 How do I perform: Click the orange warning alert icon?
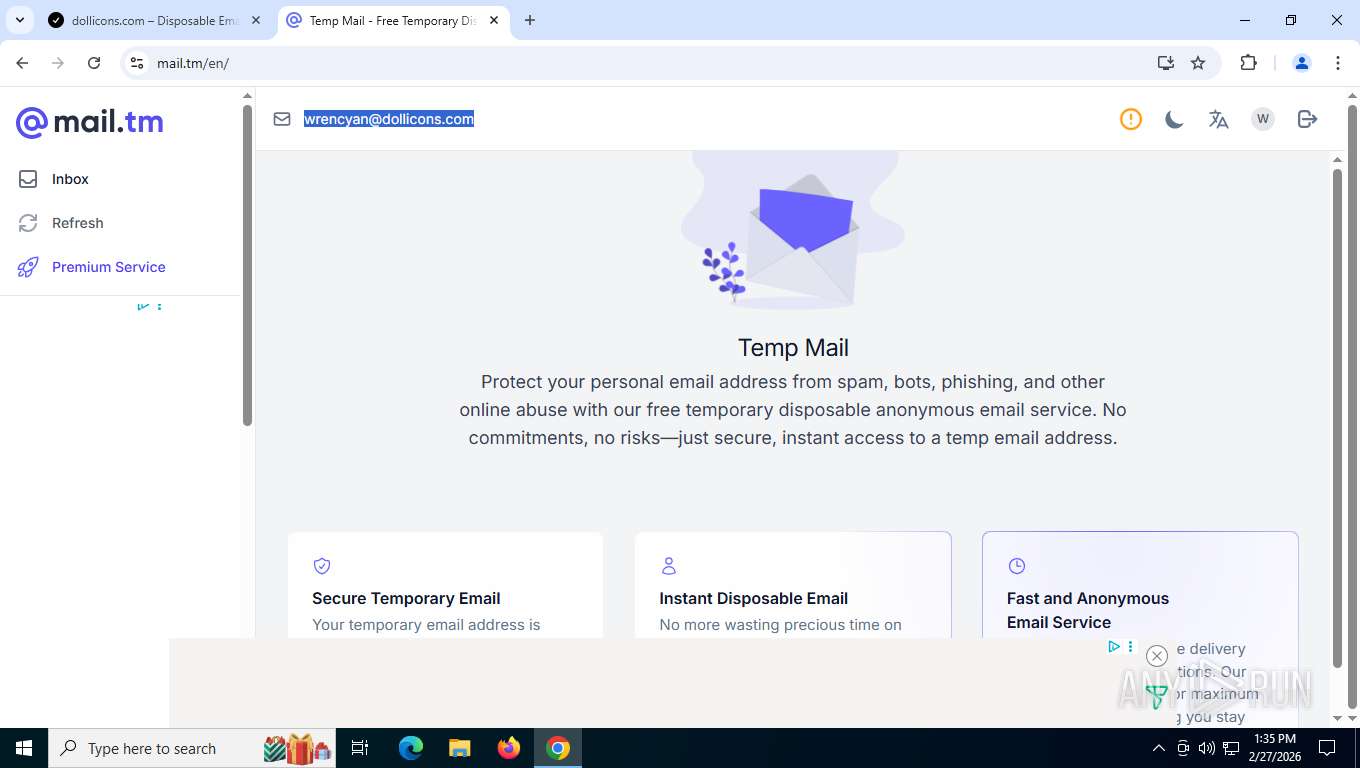tap(1131, 119)
